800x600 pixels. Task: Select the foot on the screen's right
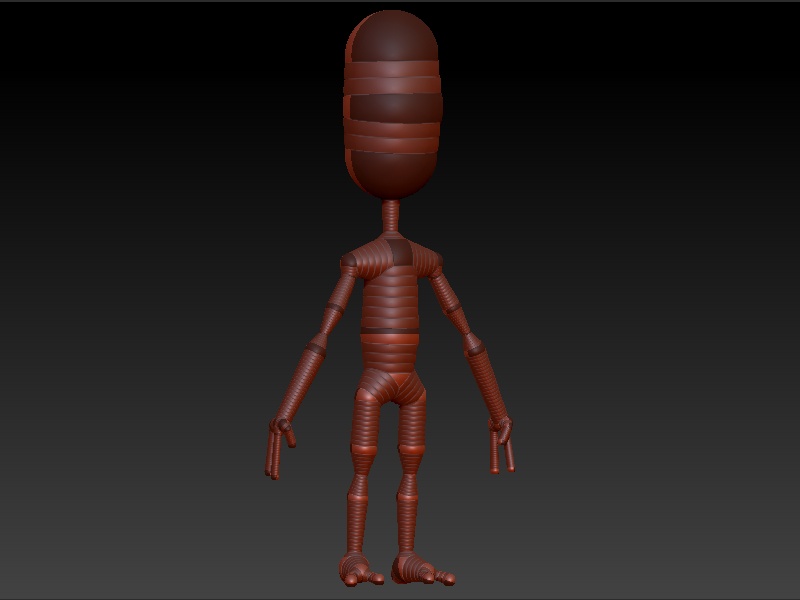click(422, 569)
